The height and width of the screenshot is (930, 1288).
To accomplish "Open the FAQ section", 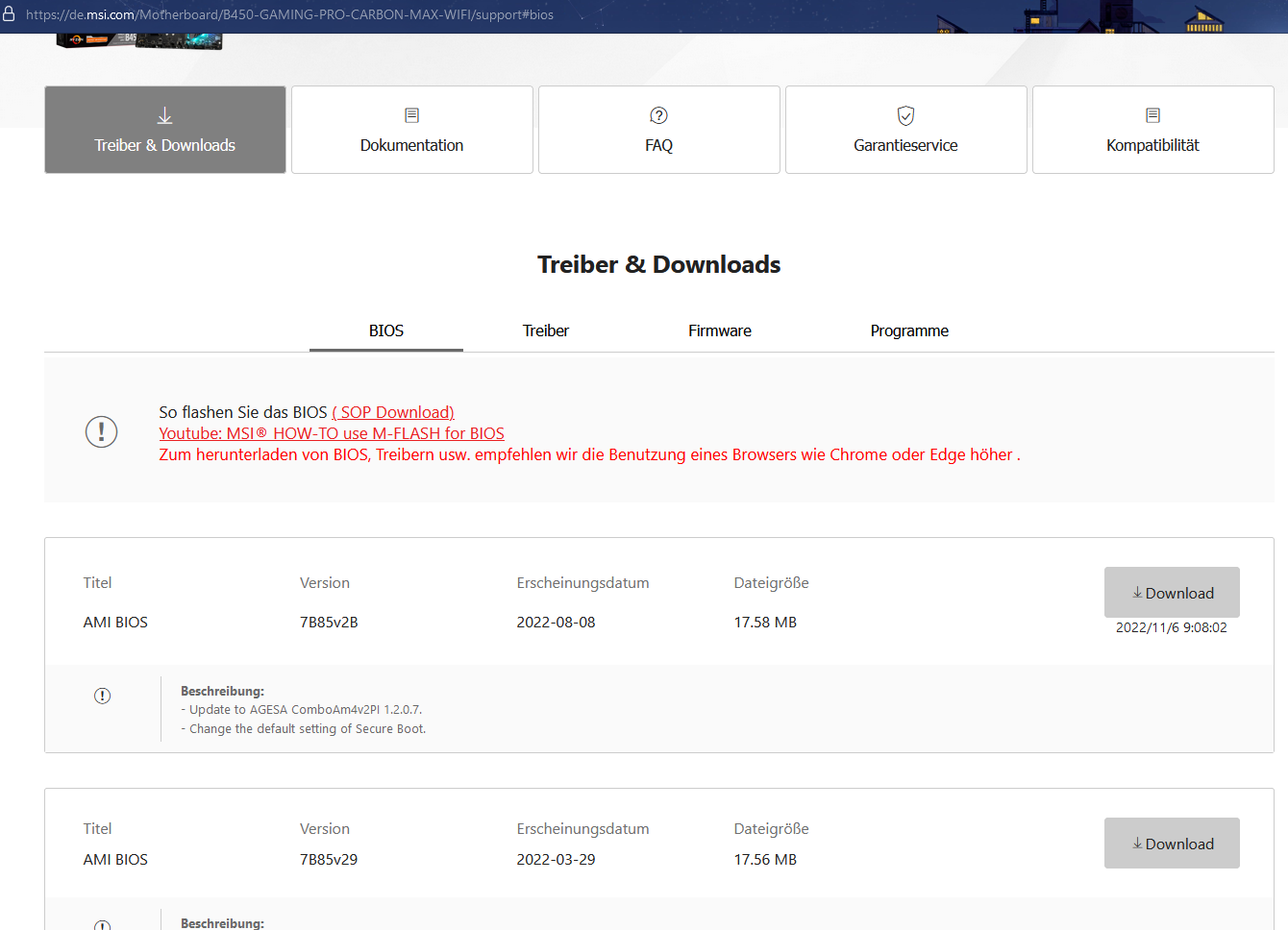I will click(659, 130).
